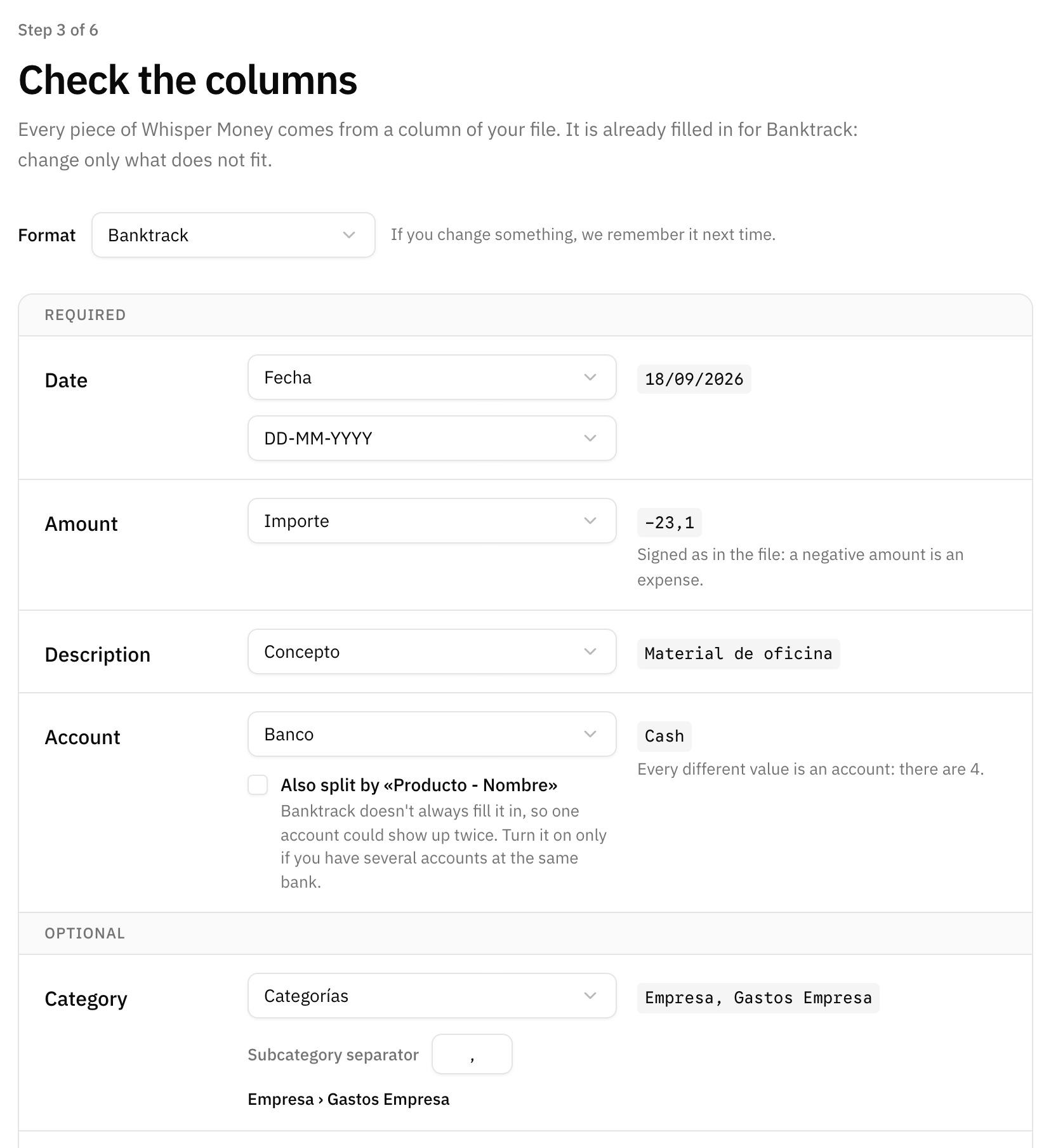
Task: Click the note that a negative amount is an expense
Action: [x=800, y=567]
